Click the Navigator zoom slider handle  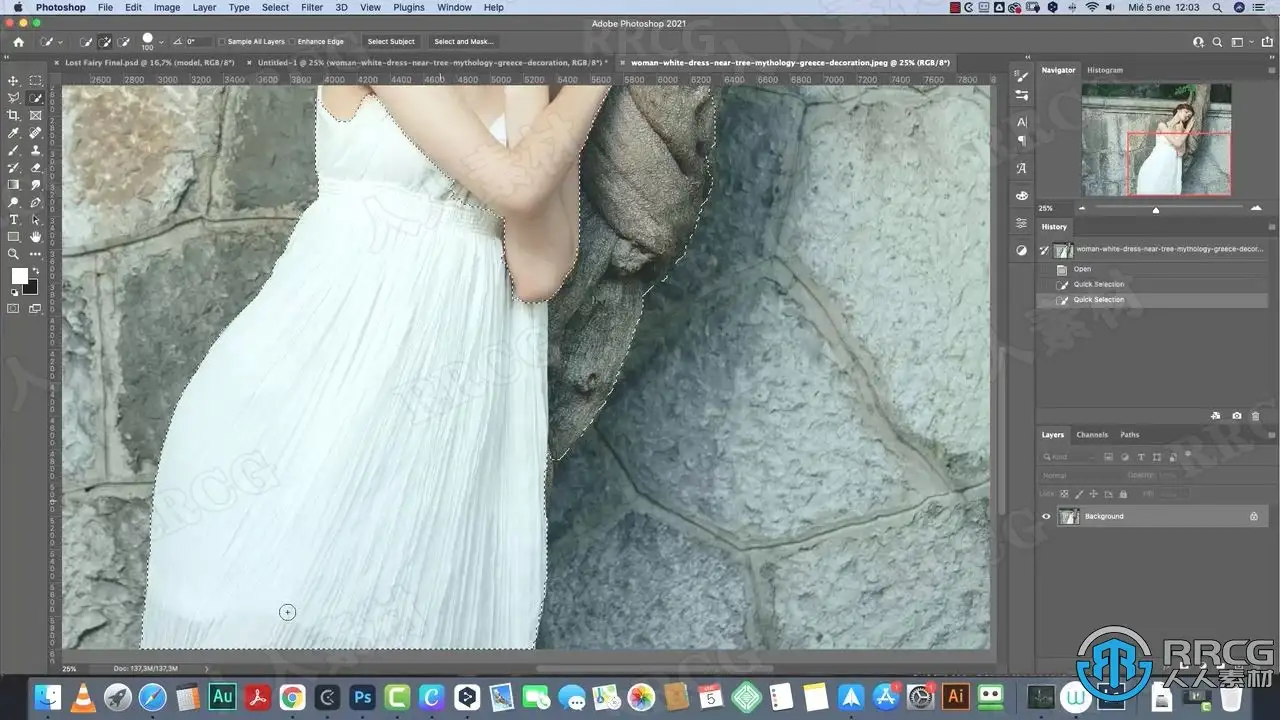tap(1156, 210)
